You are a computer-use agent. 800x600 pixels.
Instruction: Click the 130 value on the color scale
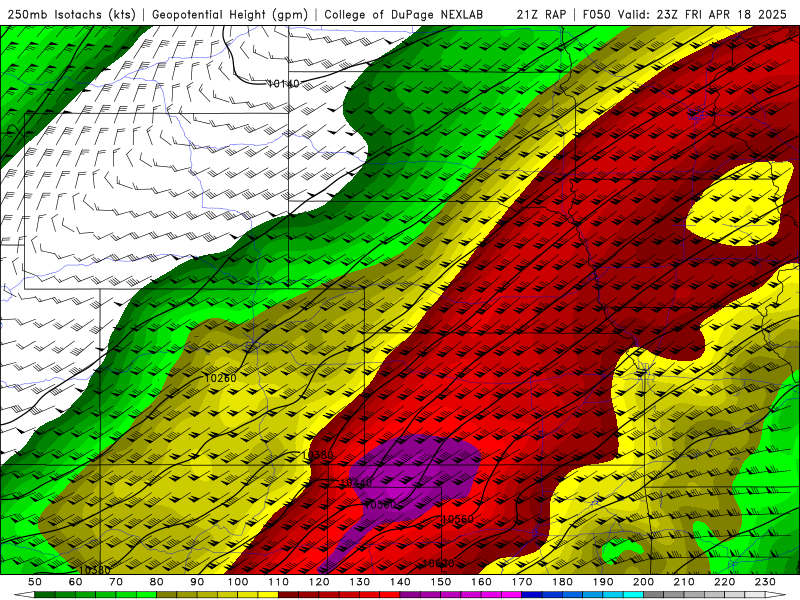359,582
